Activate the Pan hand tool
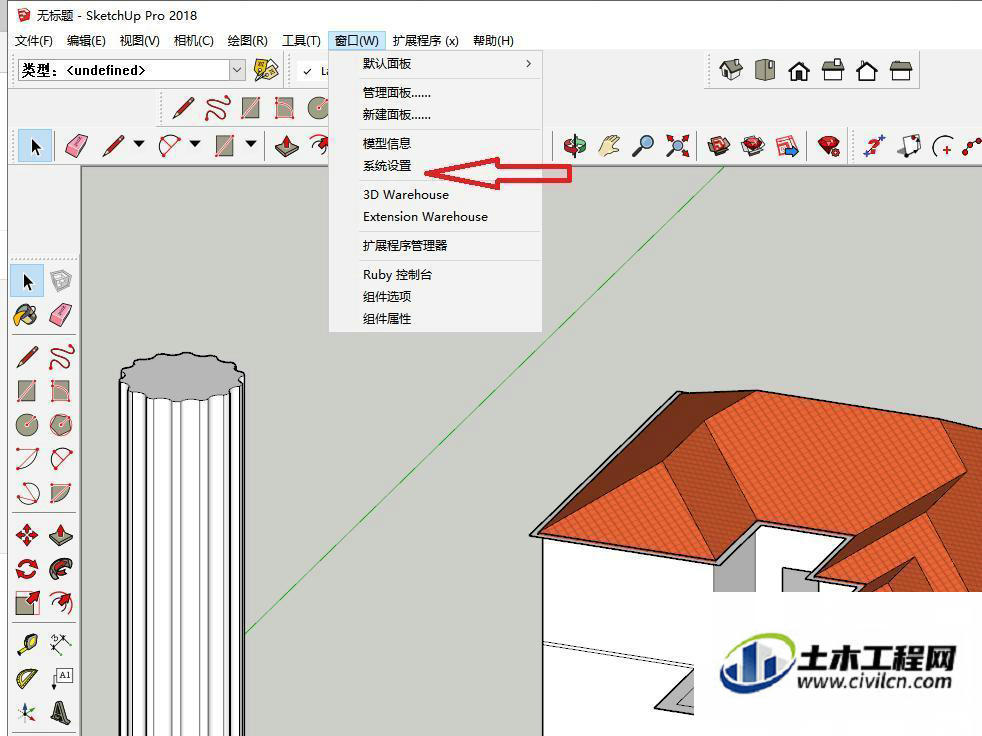Viewport: 982px width, 736px height. [609, 146]
